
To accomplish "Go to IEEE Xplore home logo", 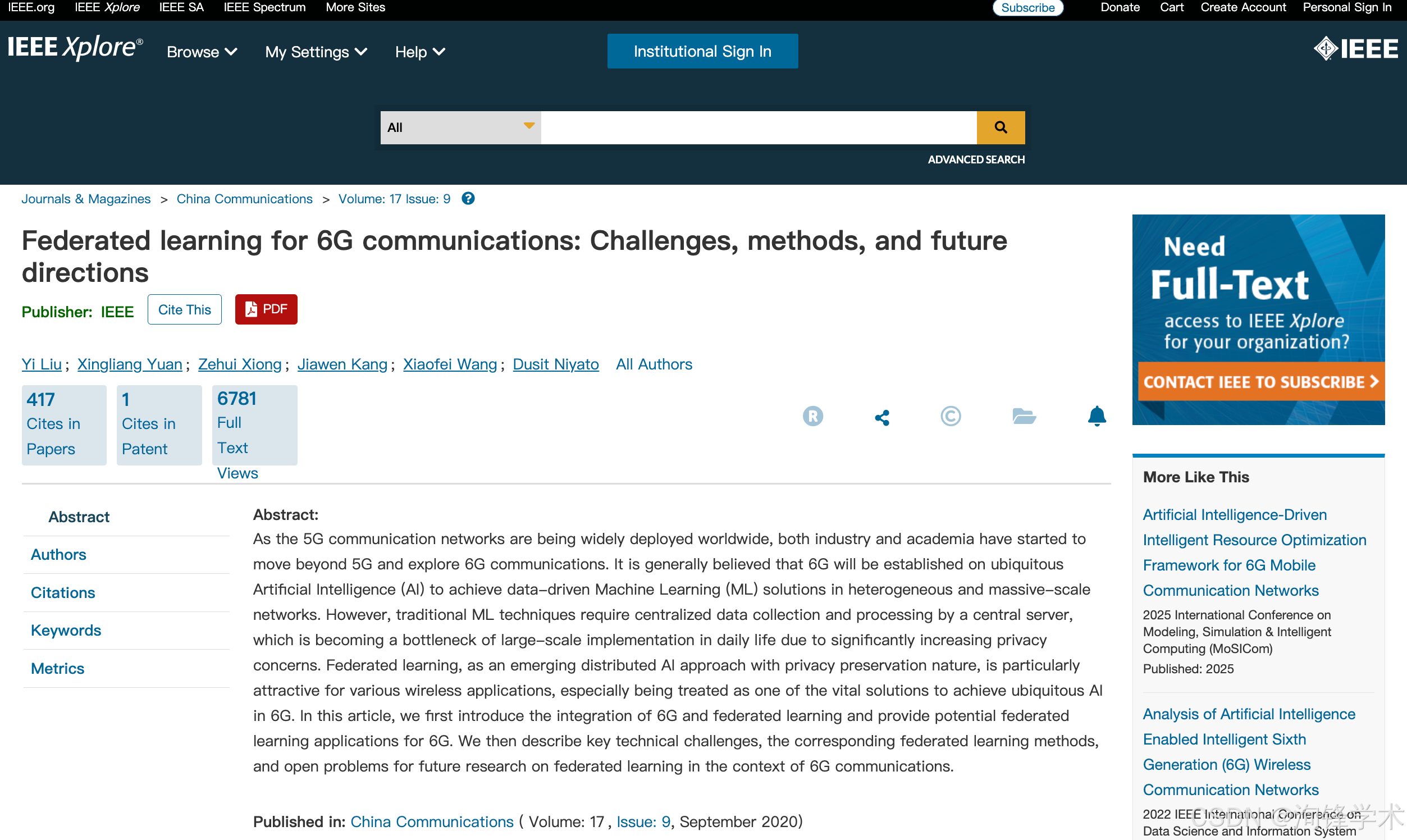I will click(x=75, y=48).
